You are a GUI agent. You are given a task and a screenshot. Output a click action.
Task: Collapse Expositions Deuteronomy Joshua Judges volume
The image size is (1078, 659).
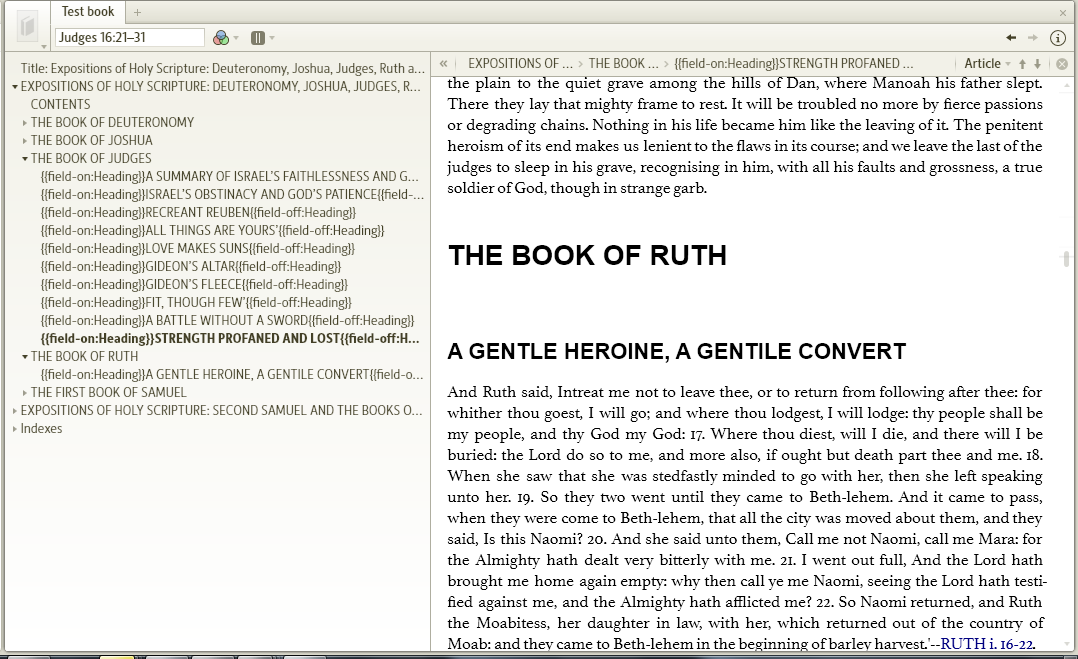click(x=14, y=87)
